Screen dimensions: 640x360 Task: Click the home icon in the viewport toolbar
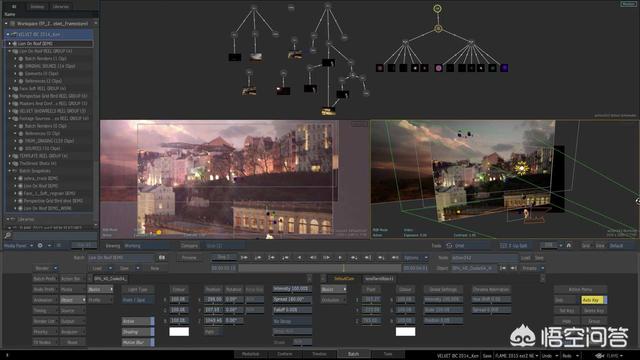(569, 245)
